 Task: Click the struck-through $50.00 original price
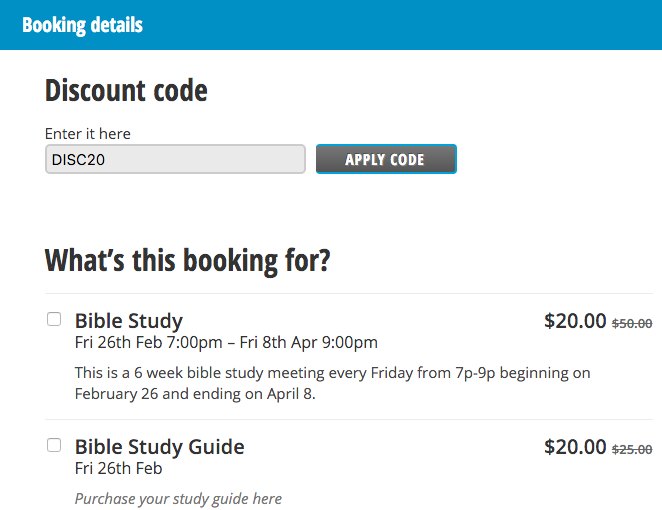pos(632,323)
